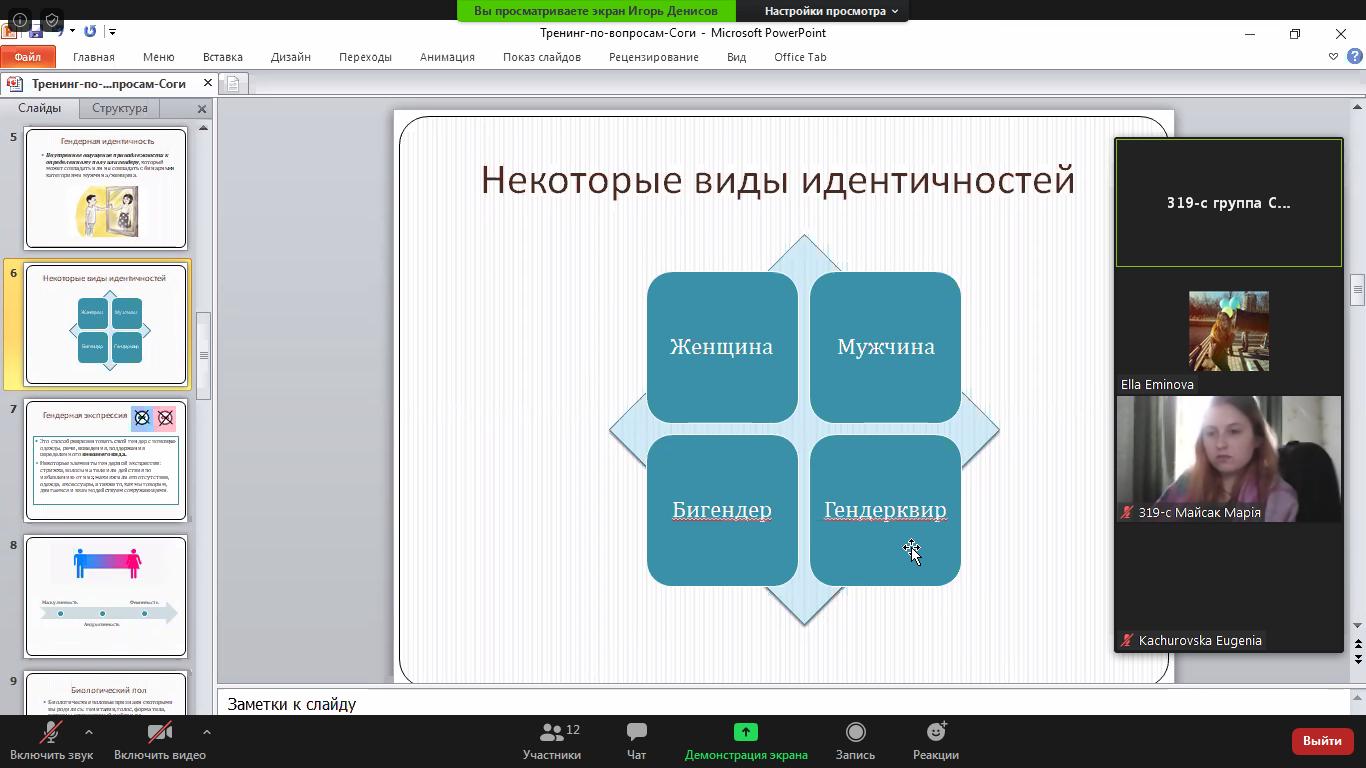Click the meeting info icon

coord(20,19)
